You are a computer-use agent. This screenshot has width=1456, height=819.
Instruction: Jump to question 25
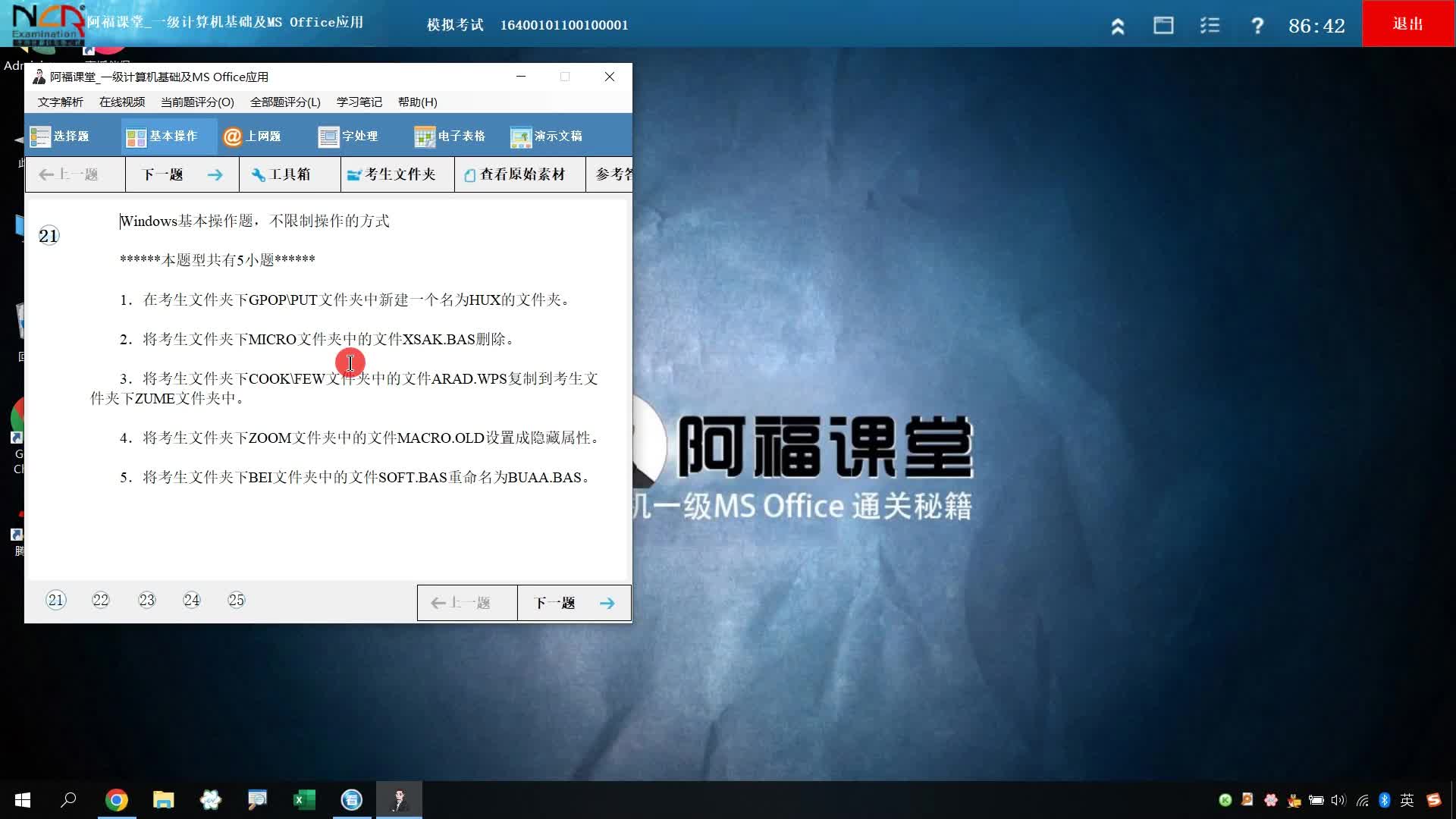[237, 601]
